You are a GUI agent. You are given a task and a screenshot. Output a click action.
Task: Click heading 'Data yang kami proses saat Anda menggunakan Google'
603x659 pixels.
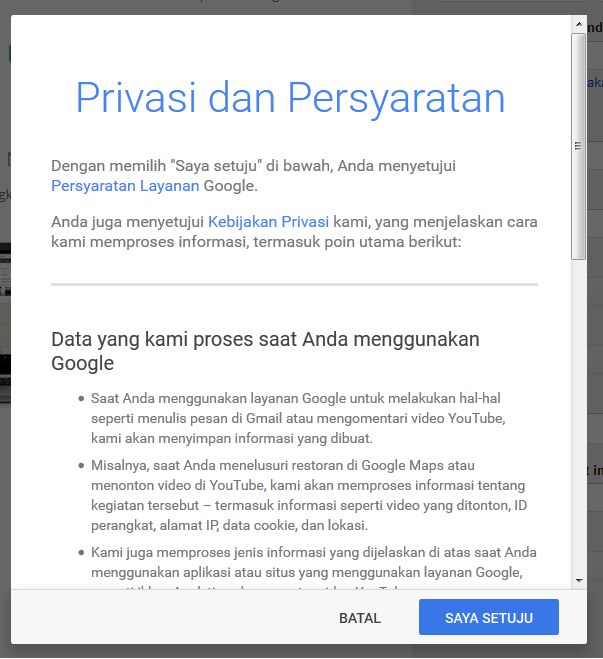265,351
